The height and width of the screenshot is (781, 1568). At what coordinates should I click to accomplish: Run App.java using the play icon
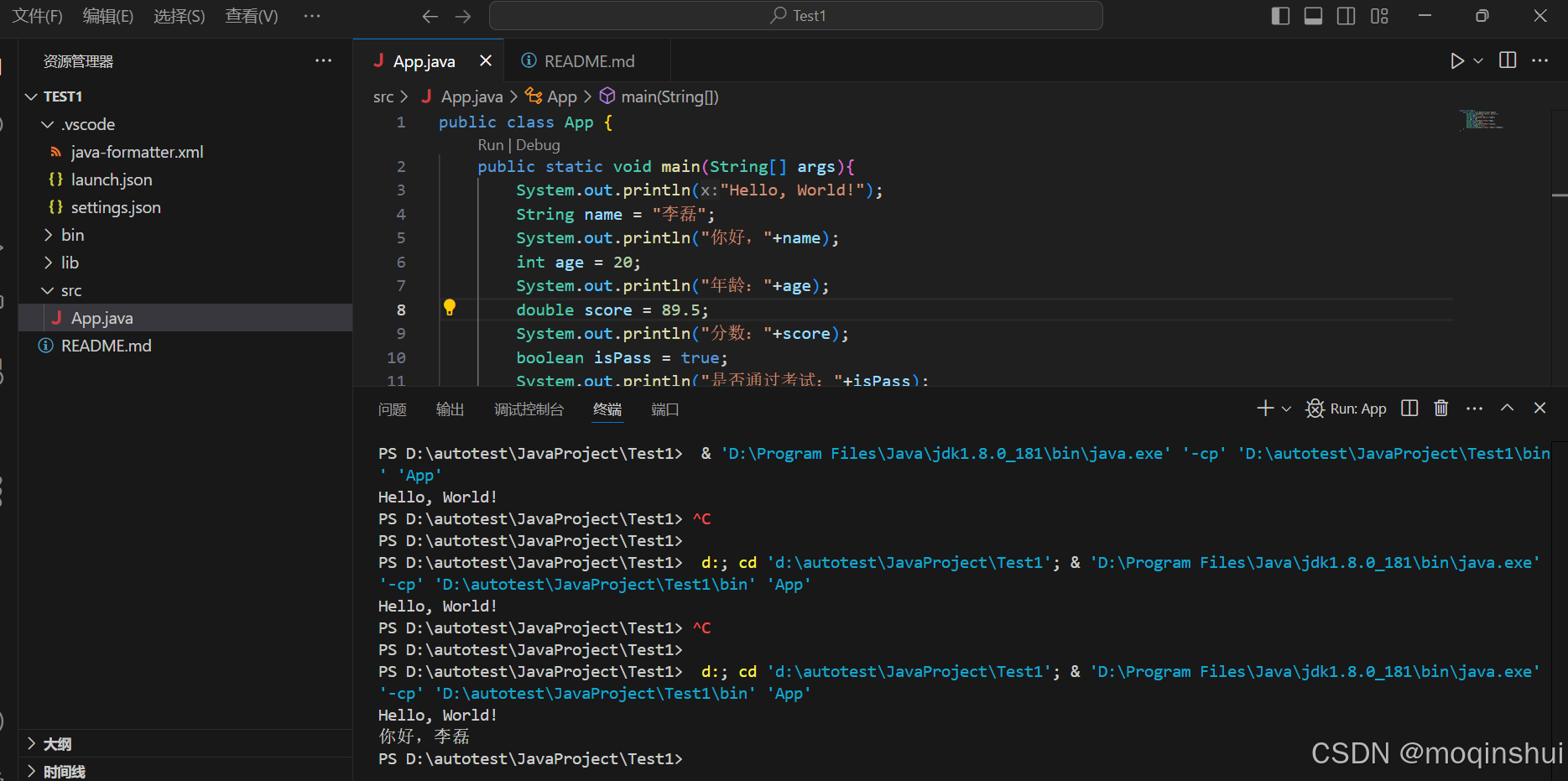1457,60
